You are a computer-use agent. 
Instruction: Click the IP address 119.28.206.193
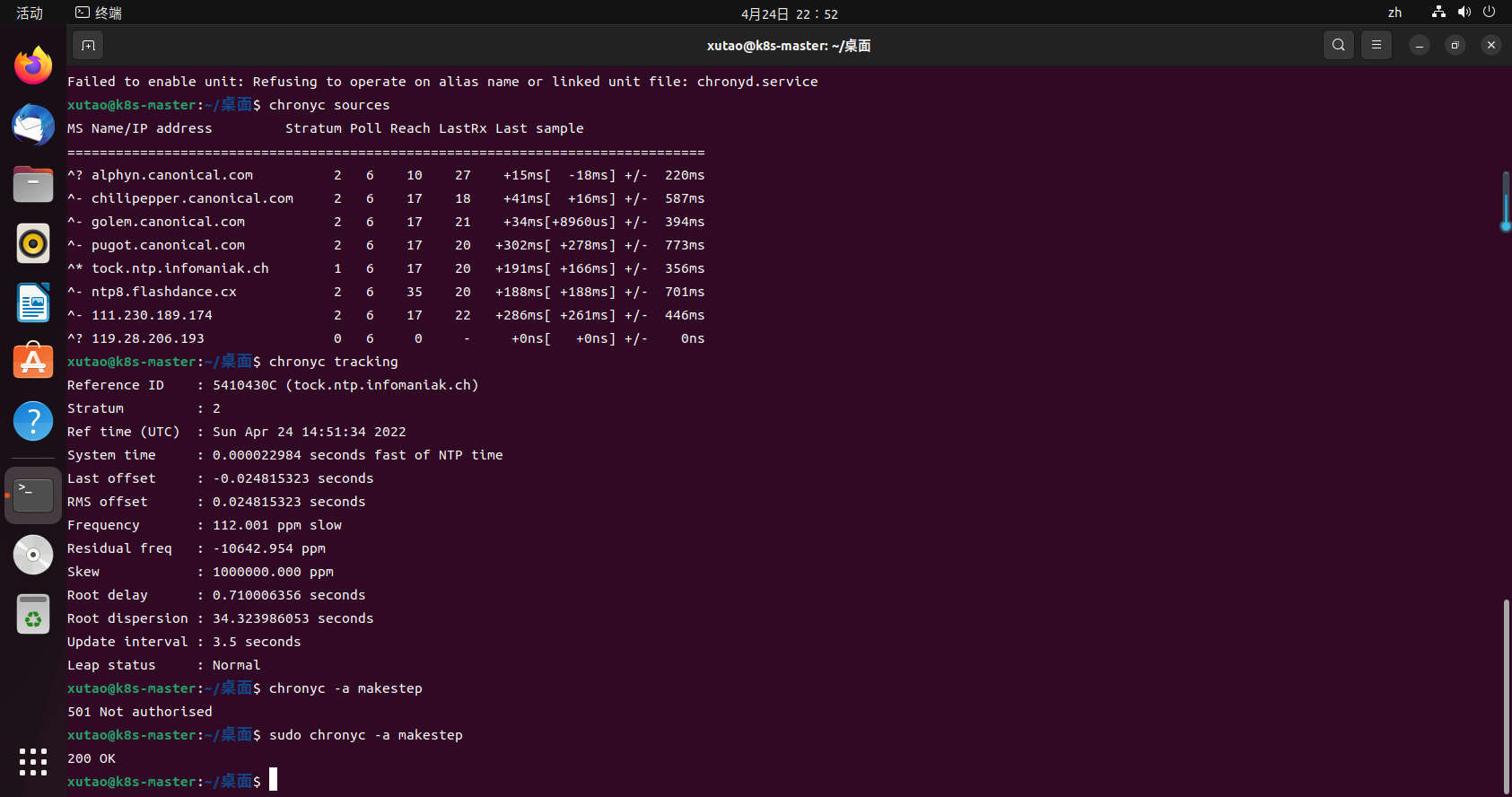pos(148,338)
